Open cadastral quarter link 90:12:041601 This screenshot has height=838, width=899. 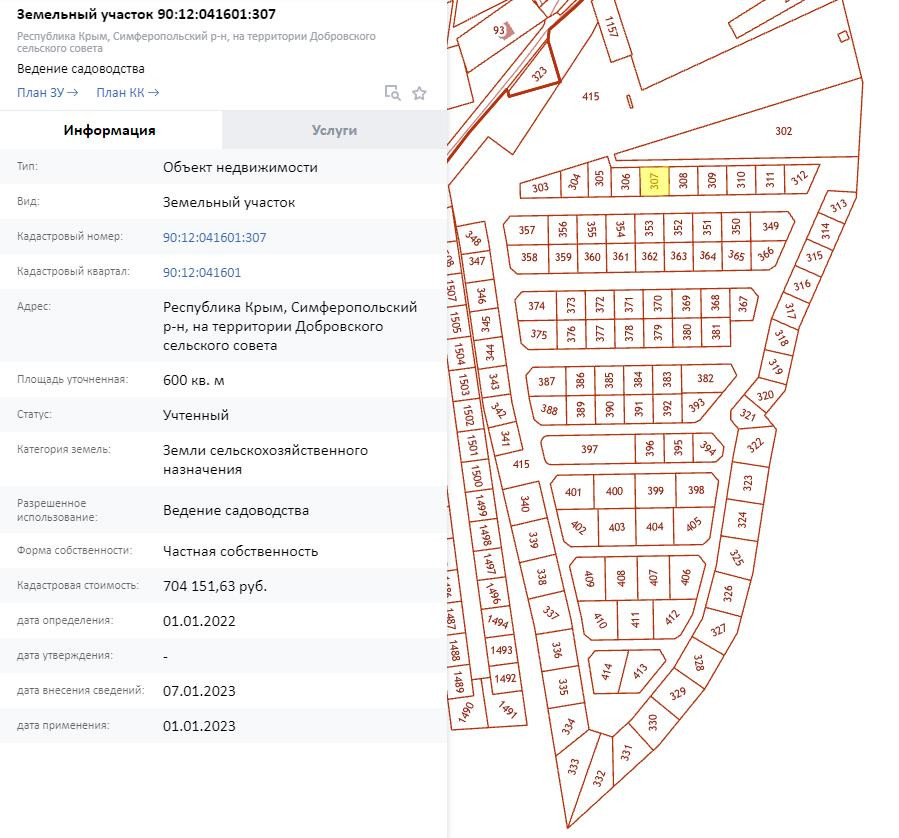(x=201, y=272)
